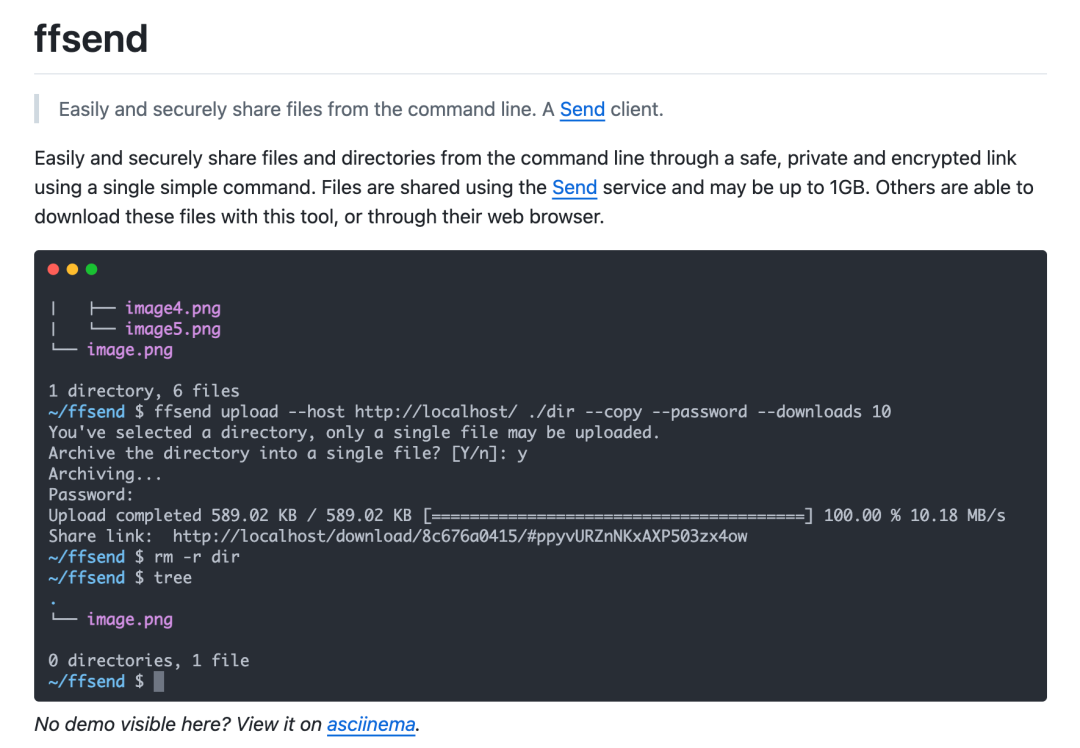Click the "Password:" prompt line

90,495
